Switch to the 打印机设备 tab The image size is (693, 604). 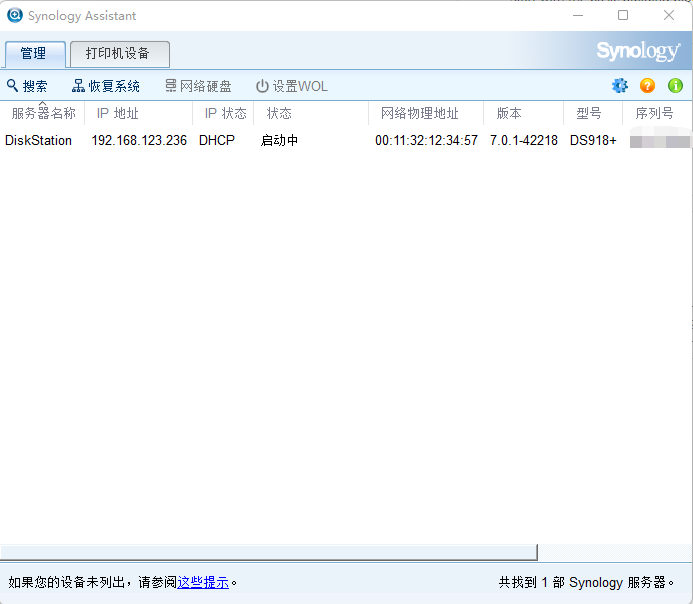[x=120, y=54]
